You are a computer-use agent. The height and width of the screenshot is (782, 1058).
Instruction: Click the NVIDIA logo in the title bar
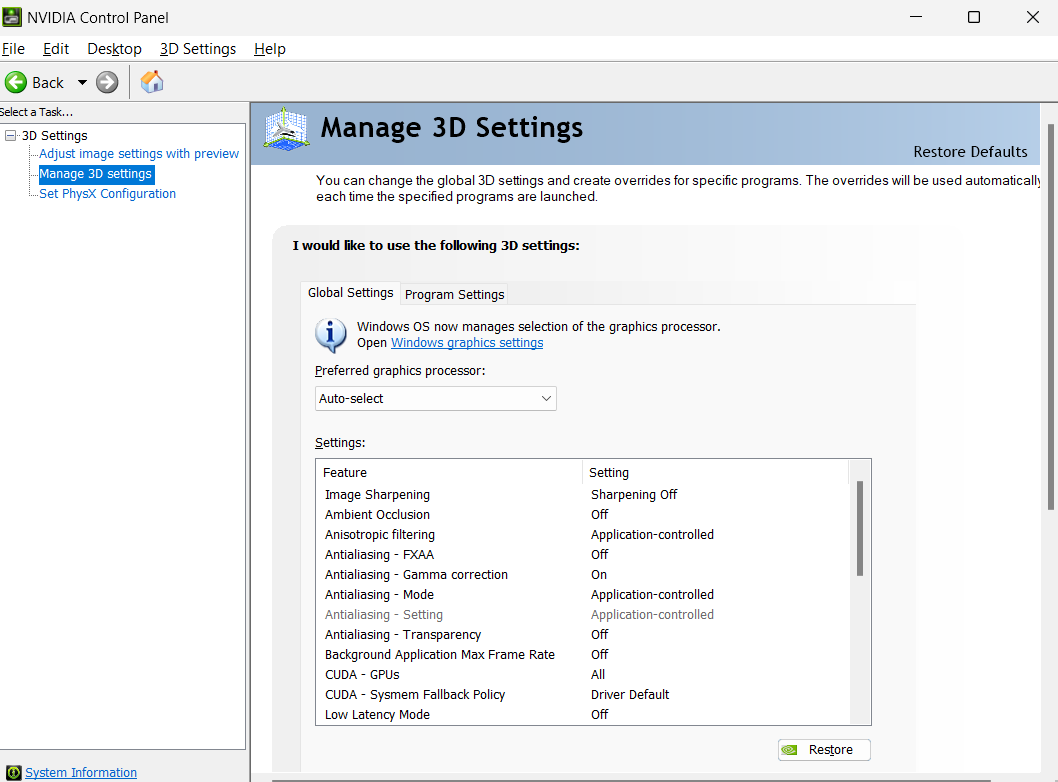click(11, 17)
